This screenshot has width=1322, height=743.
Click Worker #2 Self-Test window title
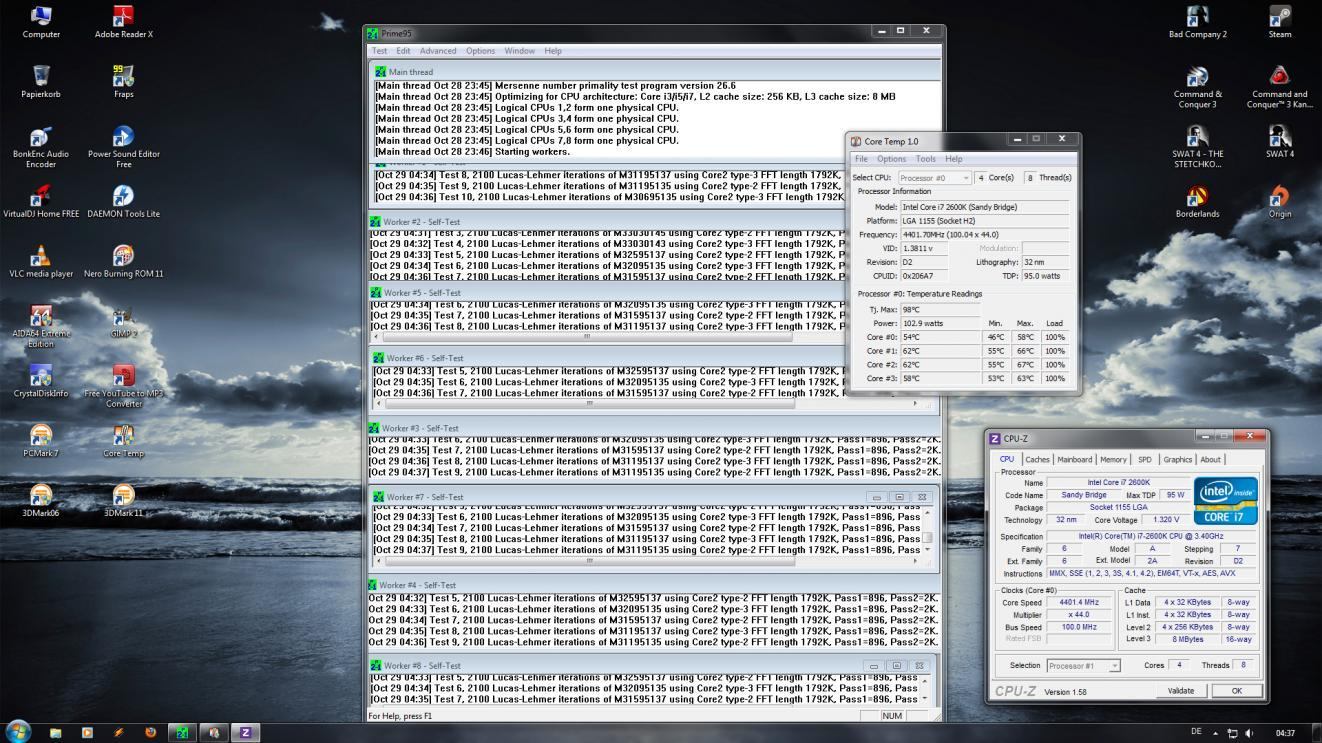point(421,222)
